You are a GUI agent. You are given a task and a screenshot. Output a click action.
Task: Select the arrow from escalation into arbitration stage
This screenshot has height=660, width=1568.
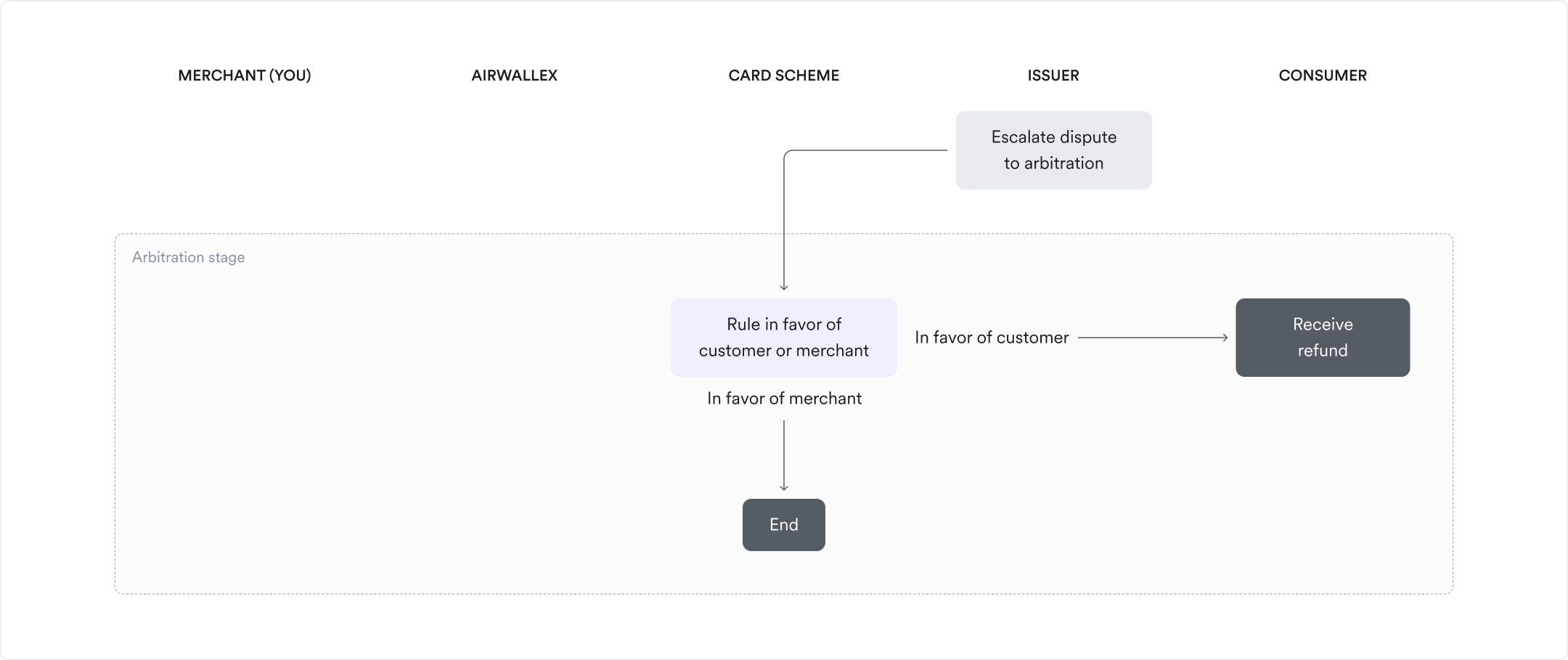(784, 218)
